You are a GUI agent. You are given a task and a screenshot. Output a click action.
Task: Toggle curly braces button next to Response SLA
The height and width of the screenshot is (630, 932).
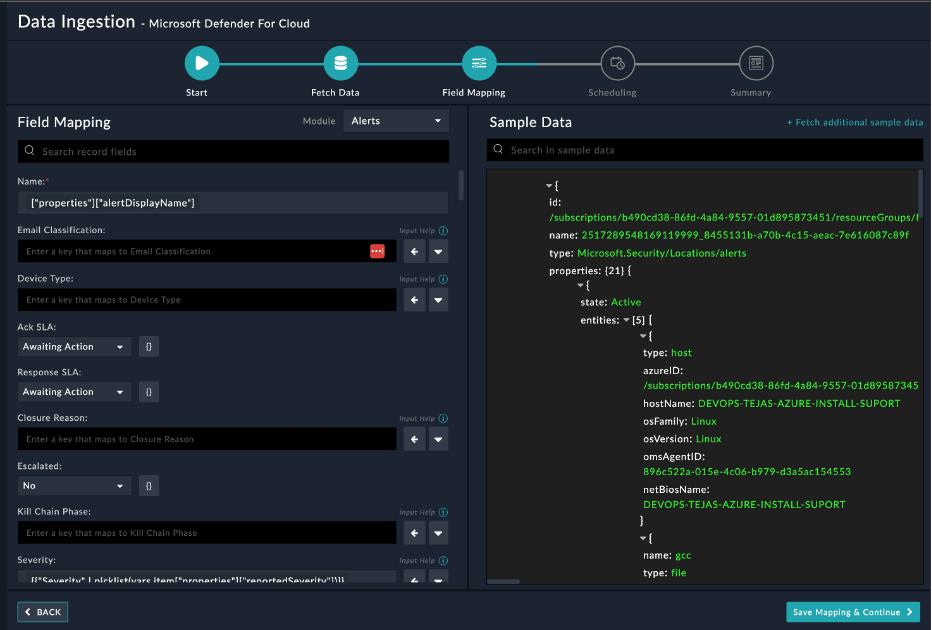[x=148, y=392]
